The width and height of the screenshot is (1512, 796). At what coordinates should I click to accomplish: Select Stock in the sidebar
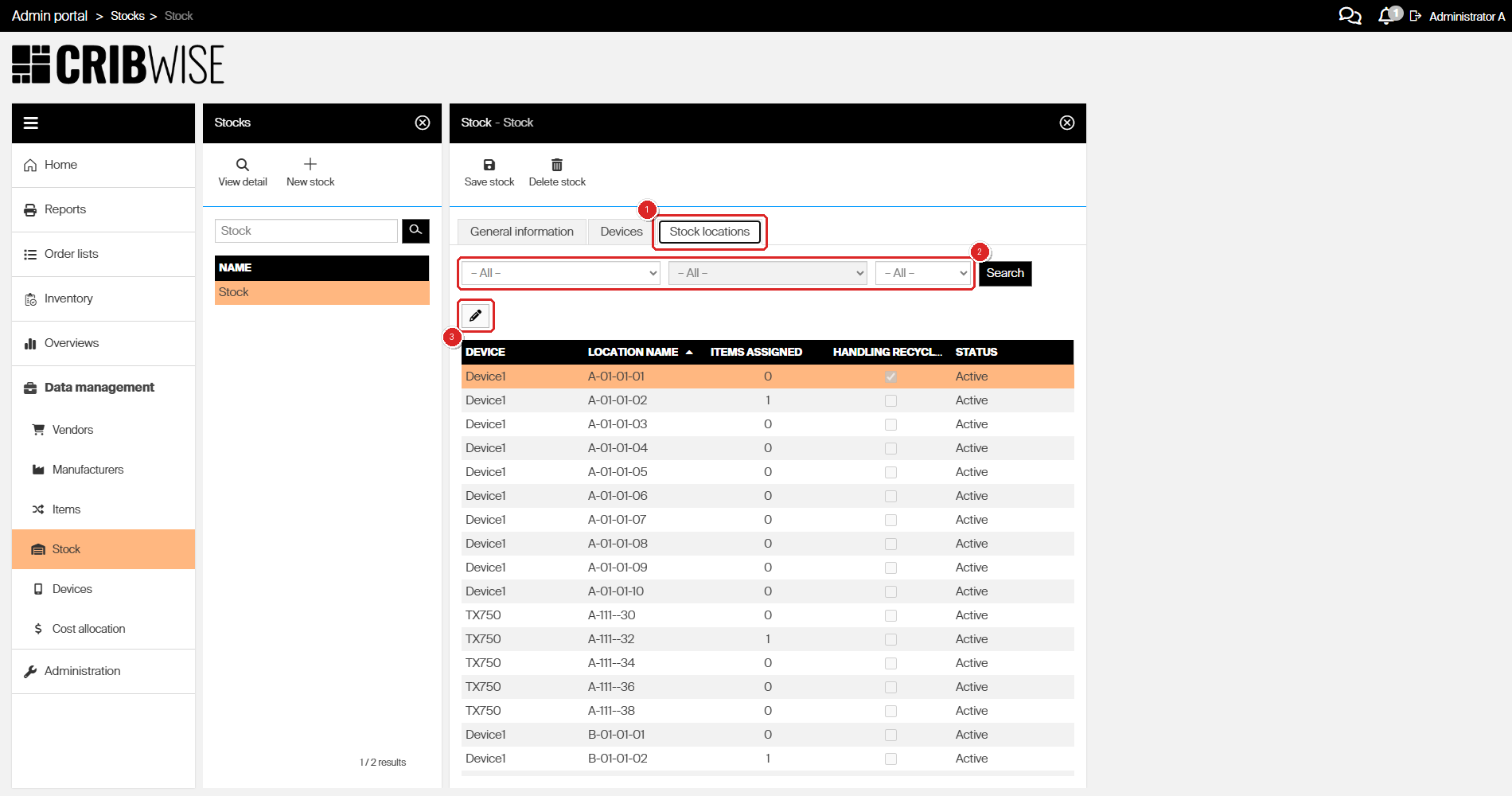(103, 549)
